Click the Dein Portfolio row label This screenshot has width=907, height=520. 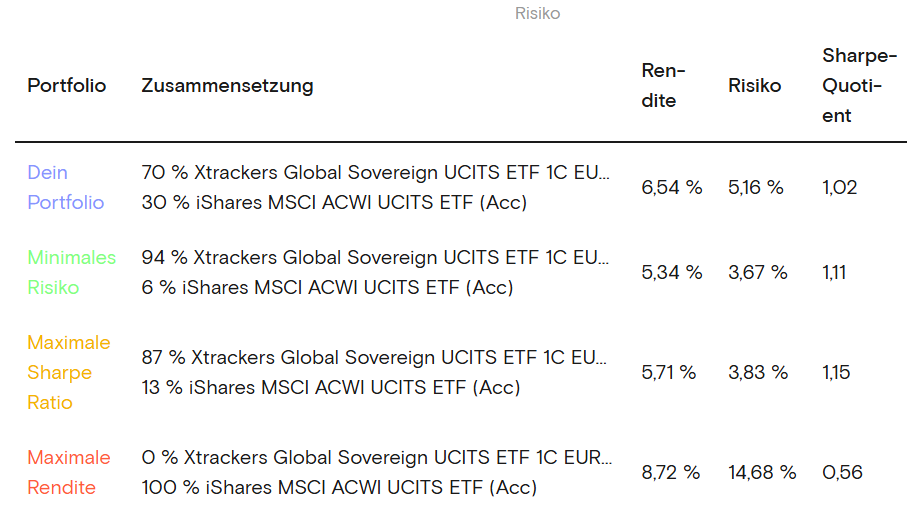coord(65,187)
